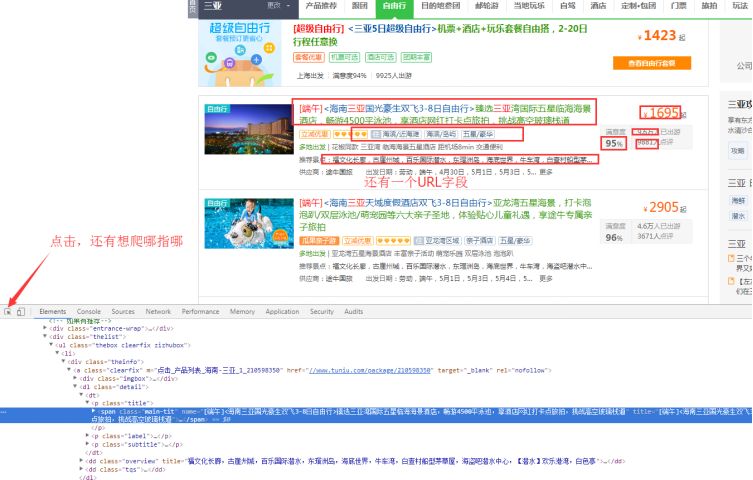Expand the div class="imgbox" node

(x=75, y=378)
